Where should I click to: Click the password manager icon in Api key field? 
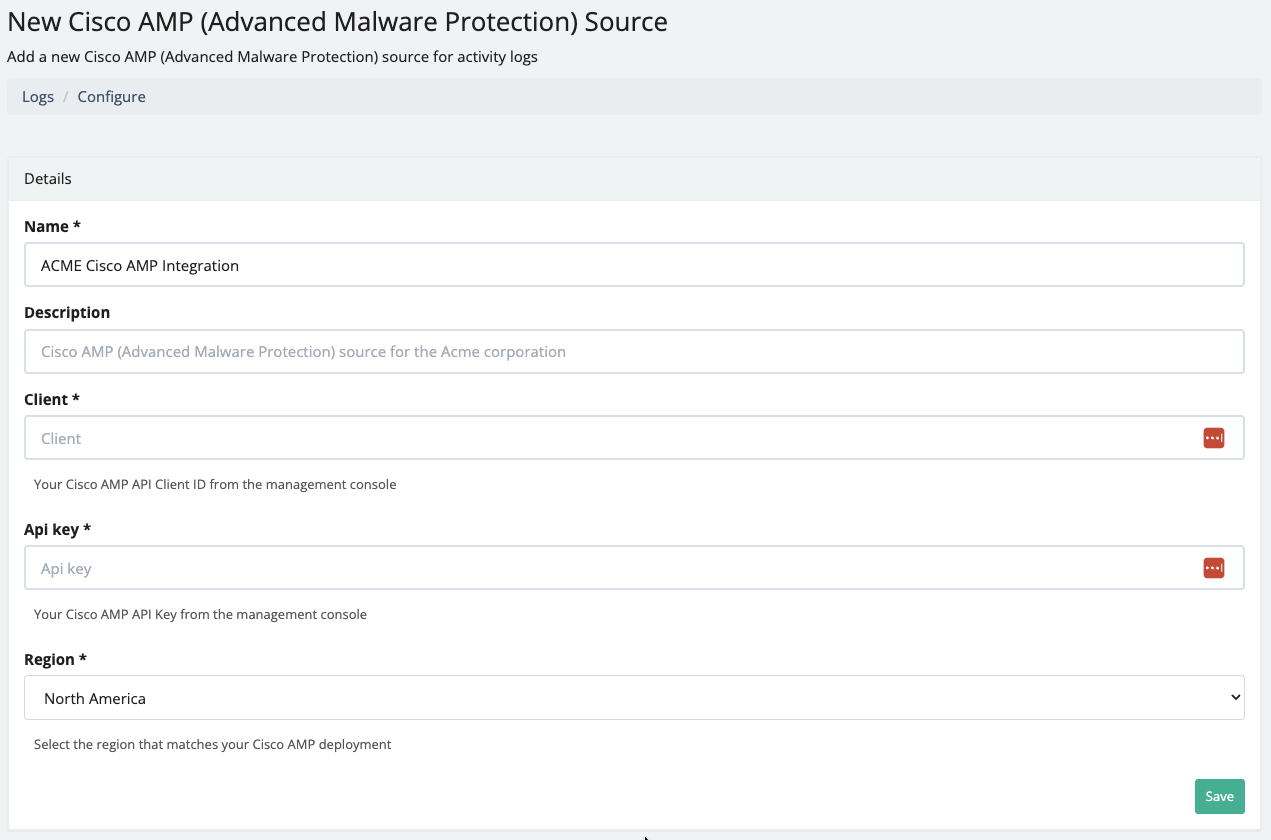point(1213,568)
